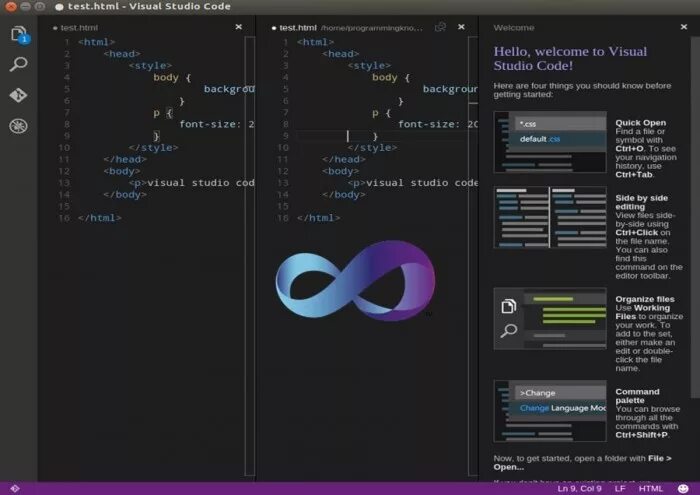The width and height of the screenshot is (700, 495).
Task: Click the Command palette thumbnail
Action: coord(550,411)
